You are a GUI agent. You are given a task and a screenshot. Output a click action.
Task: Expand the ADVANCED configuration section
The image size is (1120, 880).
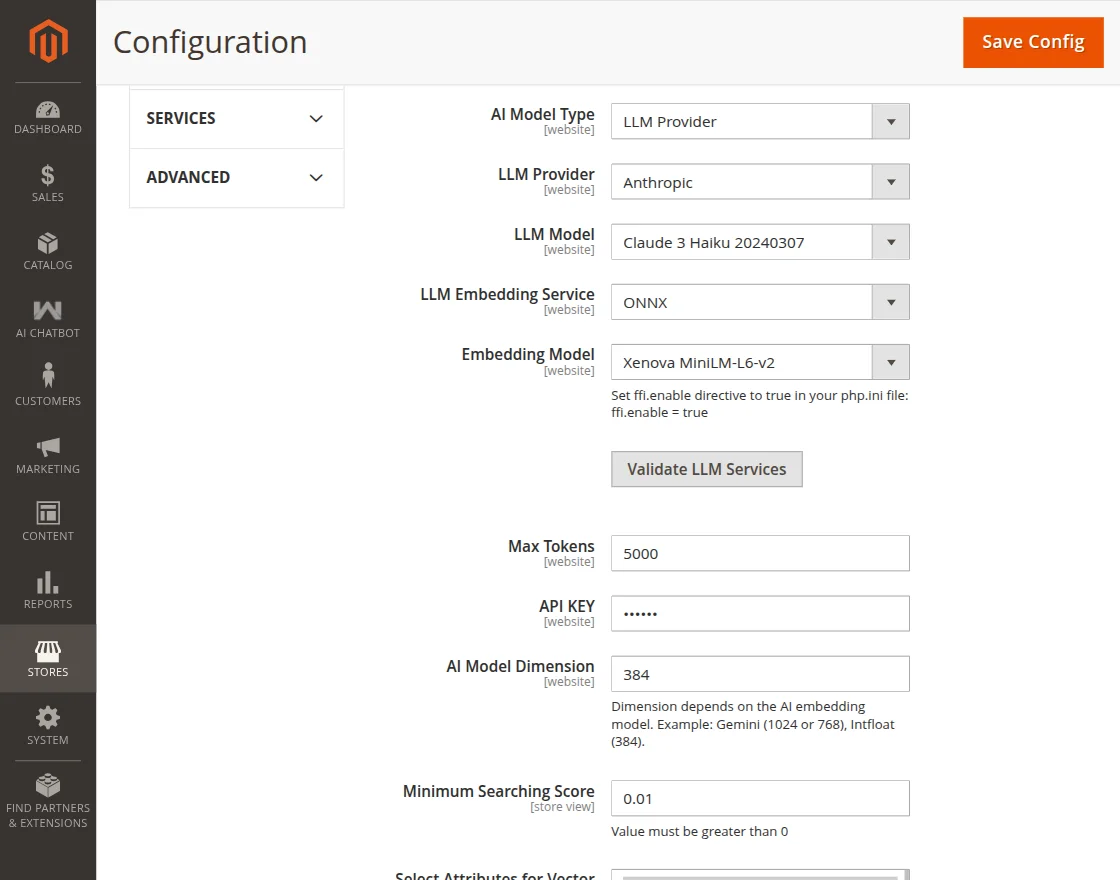click(236, 177)
